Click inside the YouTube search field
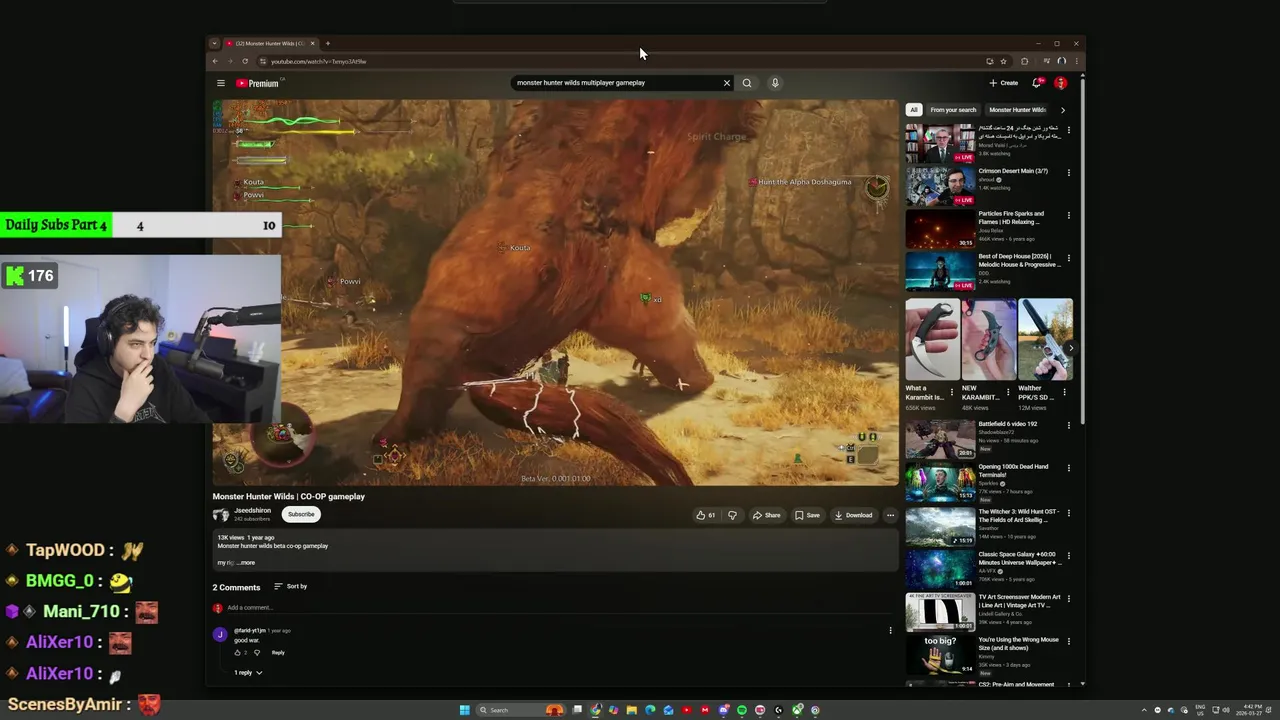Screen dimensions: 1280x720 pos(615,83)
